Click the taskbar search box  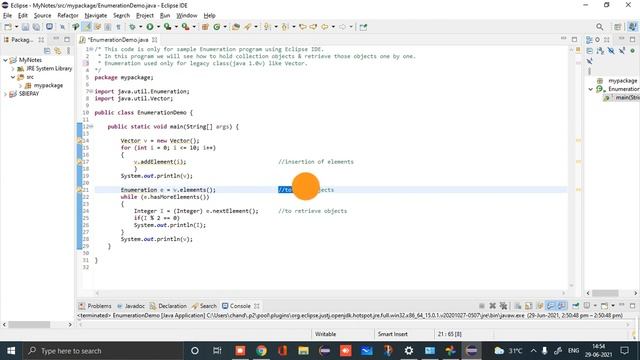coord(102,351)
